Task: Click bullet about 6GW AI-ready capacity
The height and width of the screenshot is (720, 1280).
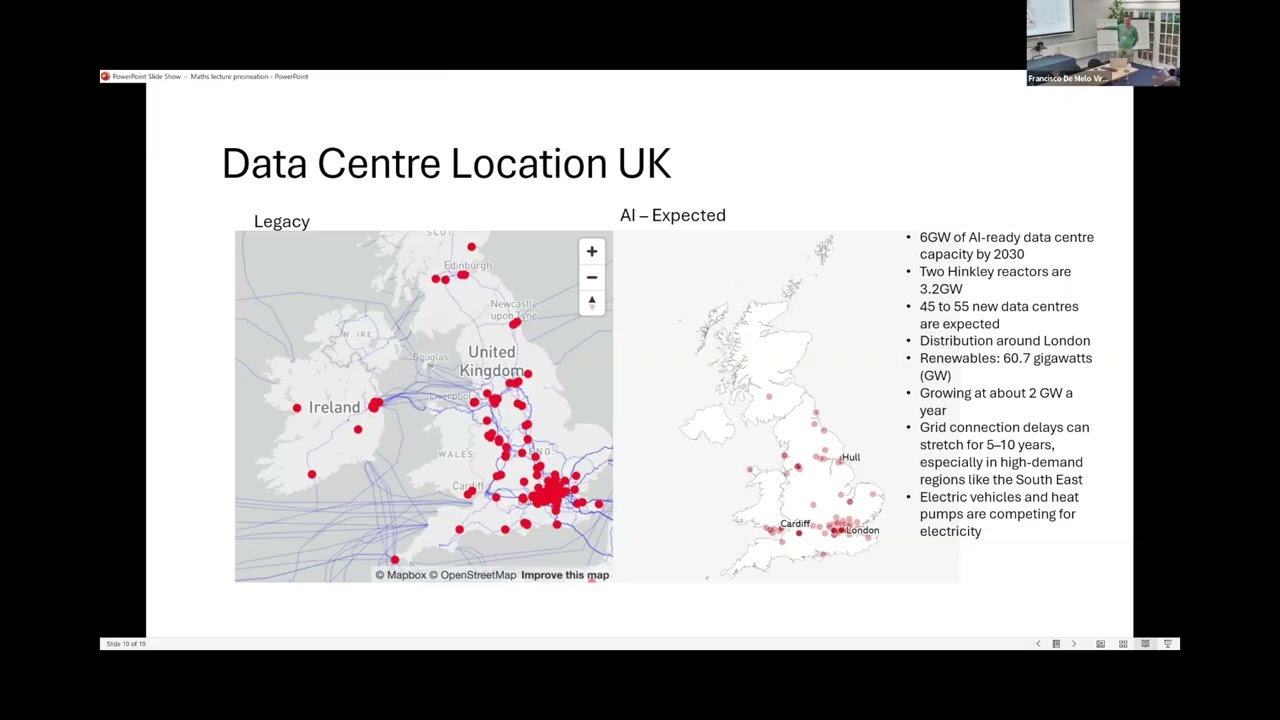Action: pyautogui.click(x=1006, y=246)
